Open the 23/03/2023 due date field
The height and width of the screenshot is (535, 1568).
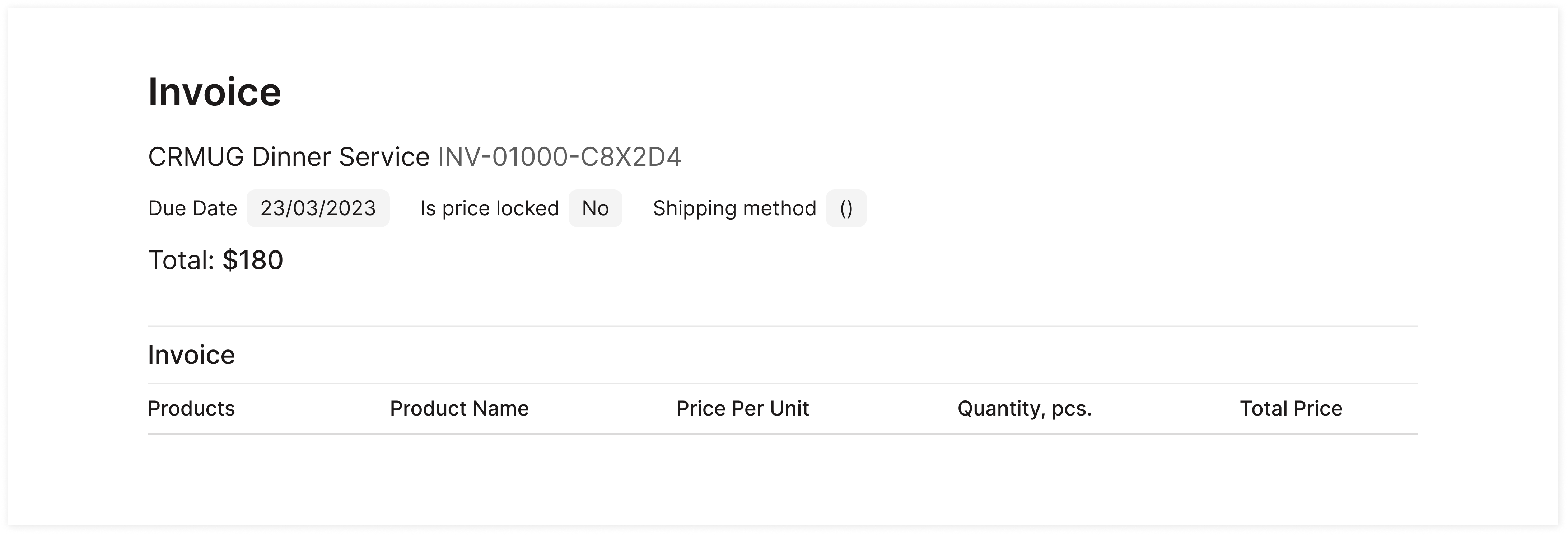point(318,208)
